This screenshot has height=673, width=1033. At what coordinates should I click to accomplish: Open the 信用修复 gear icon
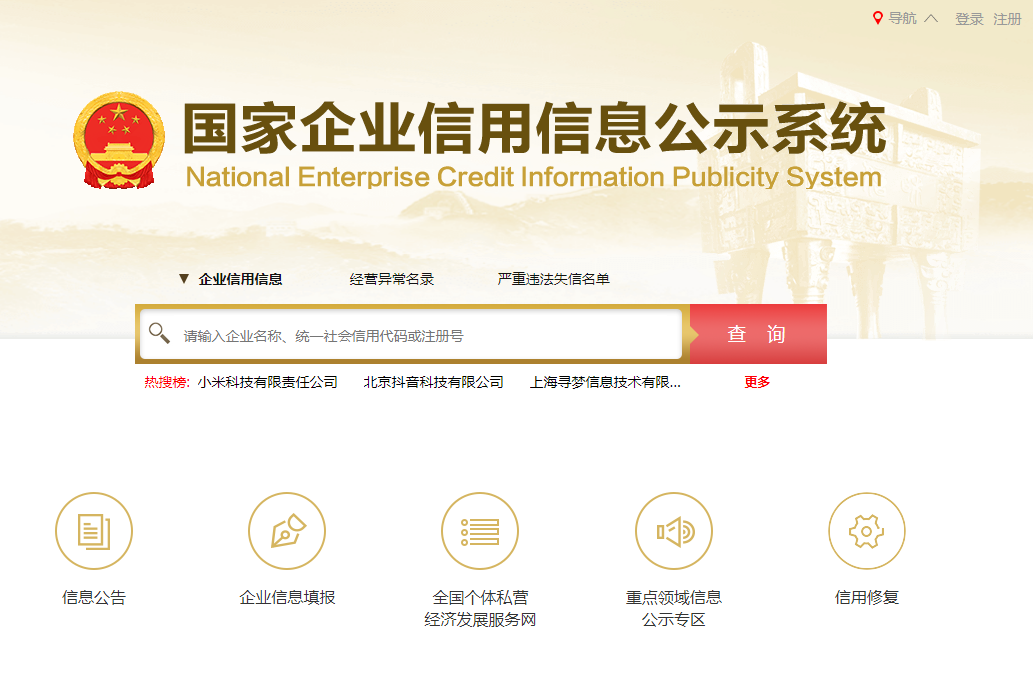pos(867,531)
